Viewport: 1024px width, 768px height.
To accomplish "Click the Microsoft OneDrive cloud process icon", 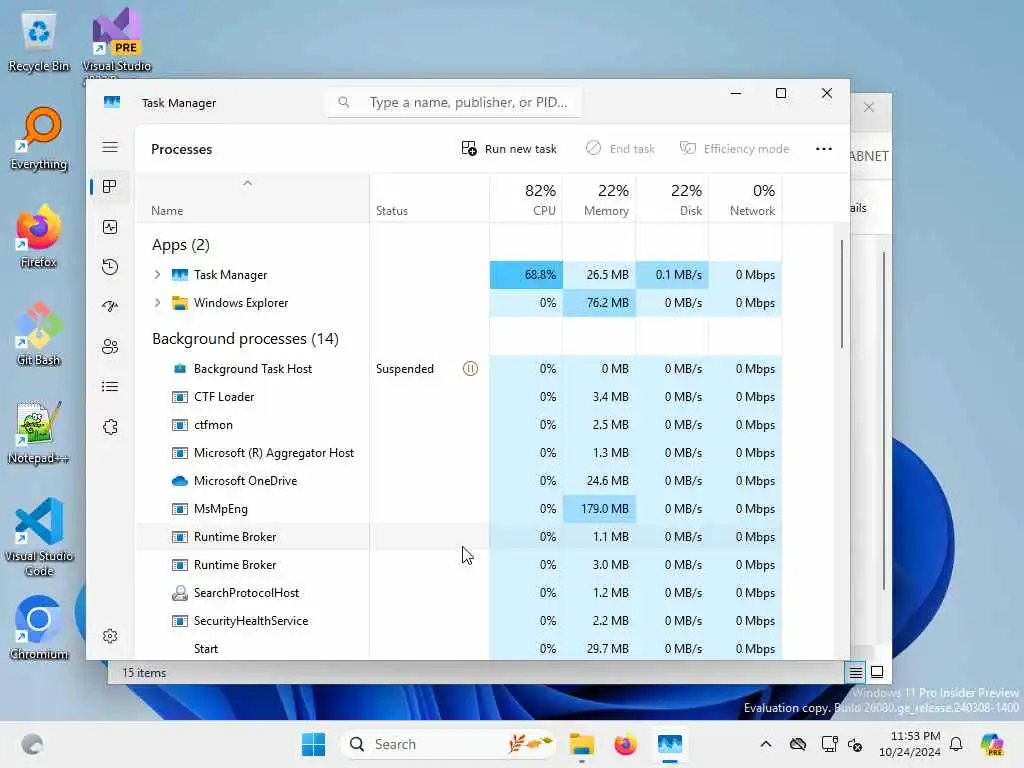I will (x=180, y=481).
